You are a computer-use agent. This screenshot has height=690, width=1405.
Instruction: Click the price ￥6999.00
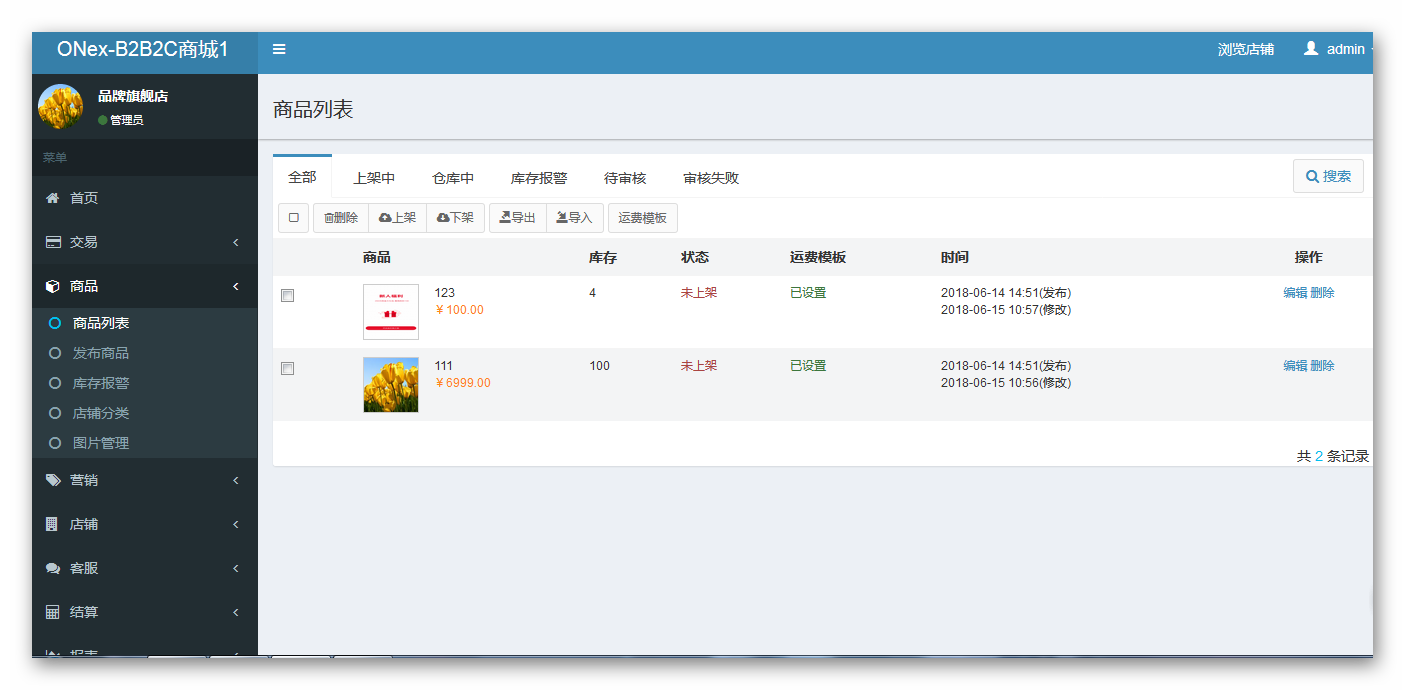coord(463,383)
